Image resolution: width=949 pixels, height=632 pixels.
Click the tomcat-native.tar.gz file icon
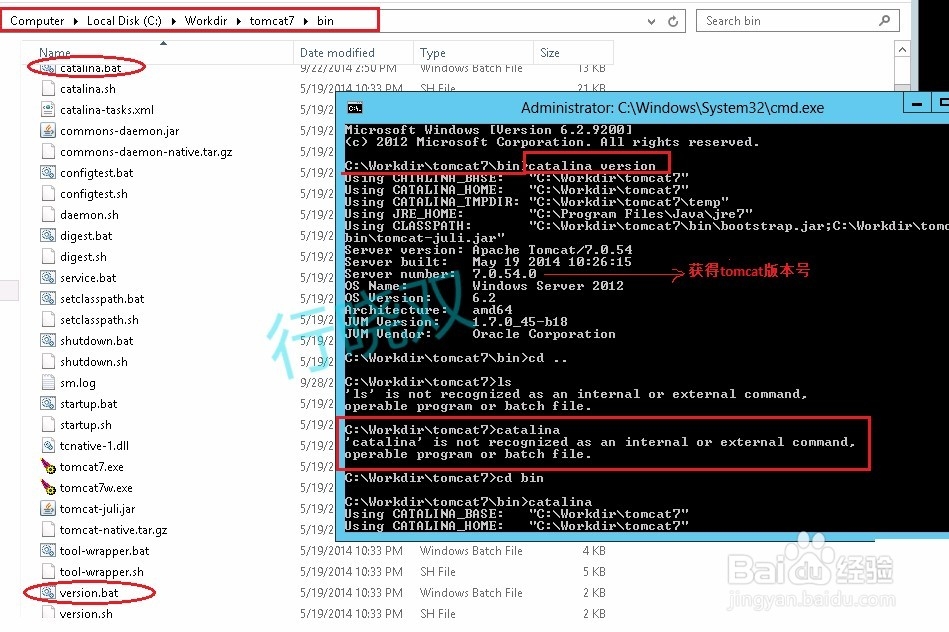tap(48, 529)
